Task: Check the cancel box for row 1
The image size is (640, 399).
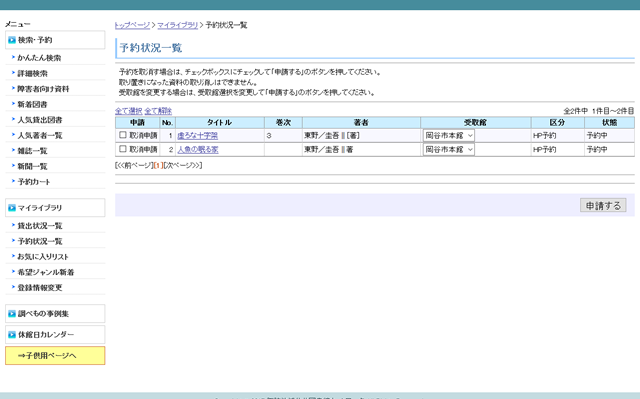Action: point(122,135)
